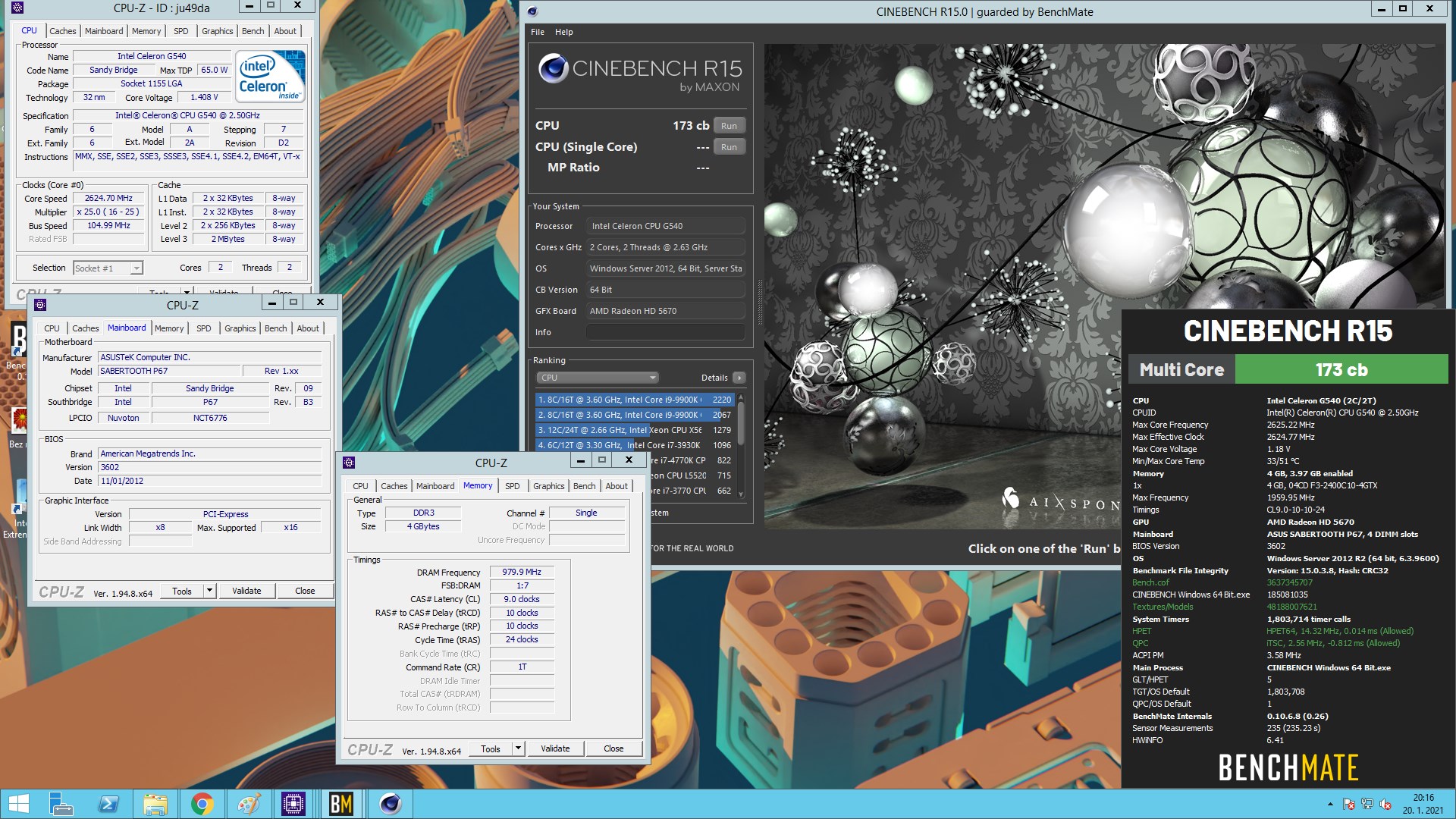Open Google Chrome from the taskbar

click(x=202, y=804)
